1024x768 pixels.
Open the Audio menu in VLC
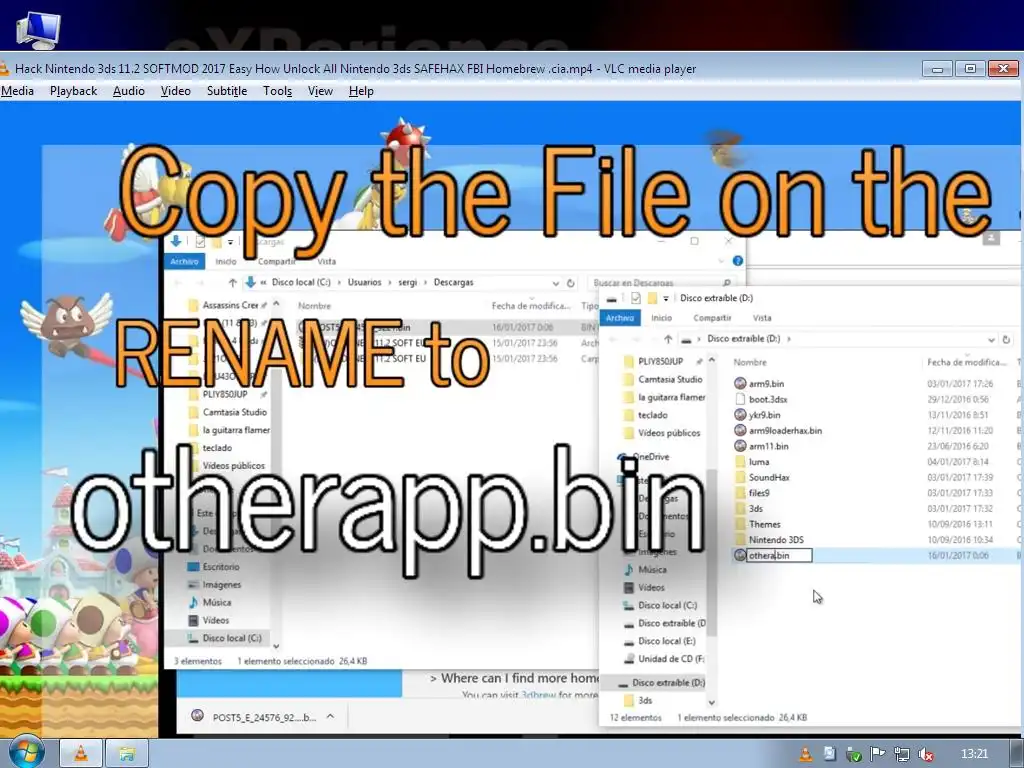(129, 91)
